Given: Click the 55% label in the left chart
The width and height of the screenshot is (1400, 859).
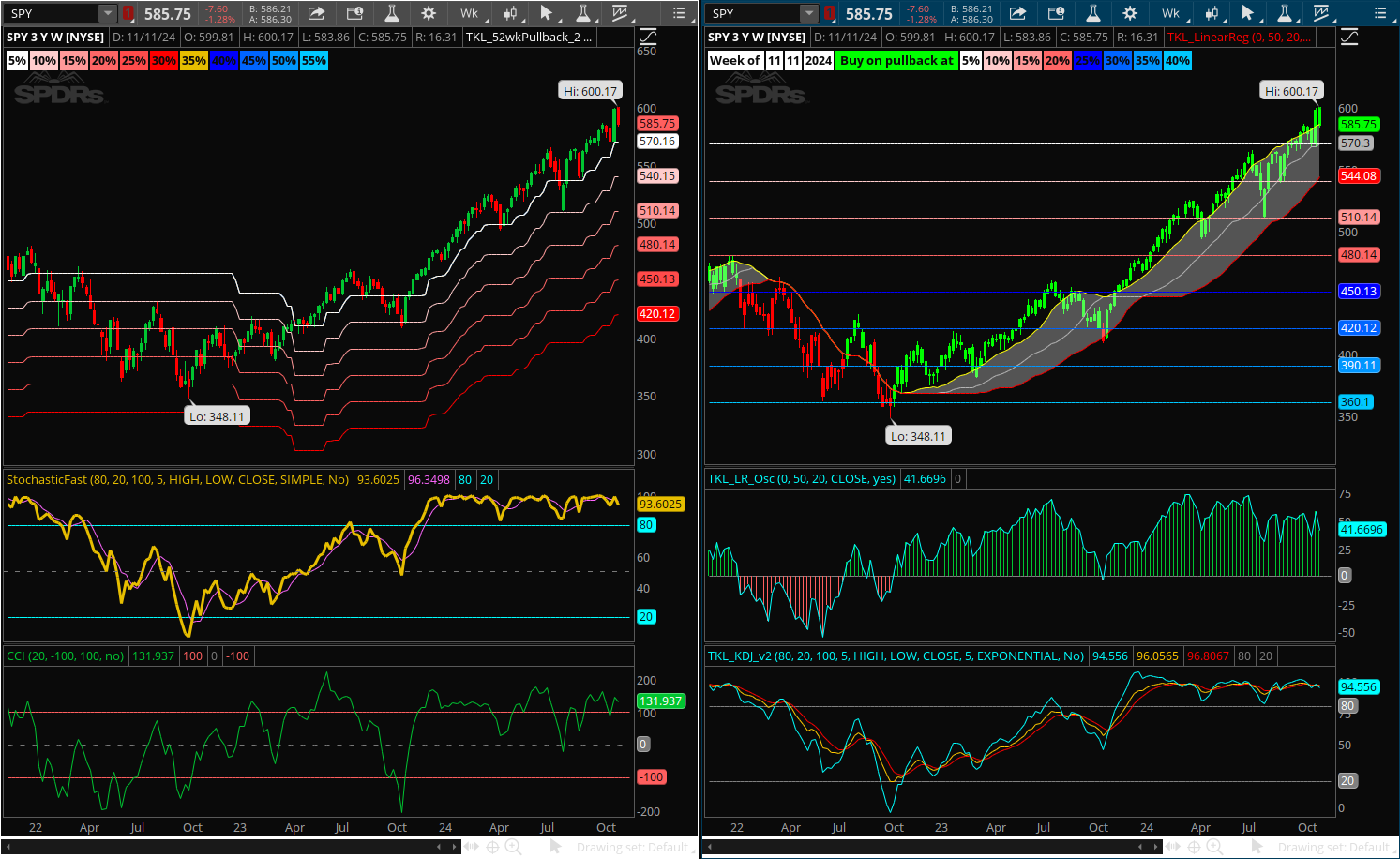Looking at the screenshot, I should (x=314, y=60).
